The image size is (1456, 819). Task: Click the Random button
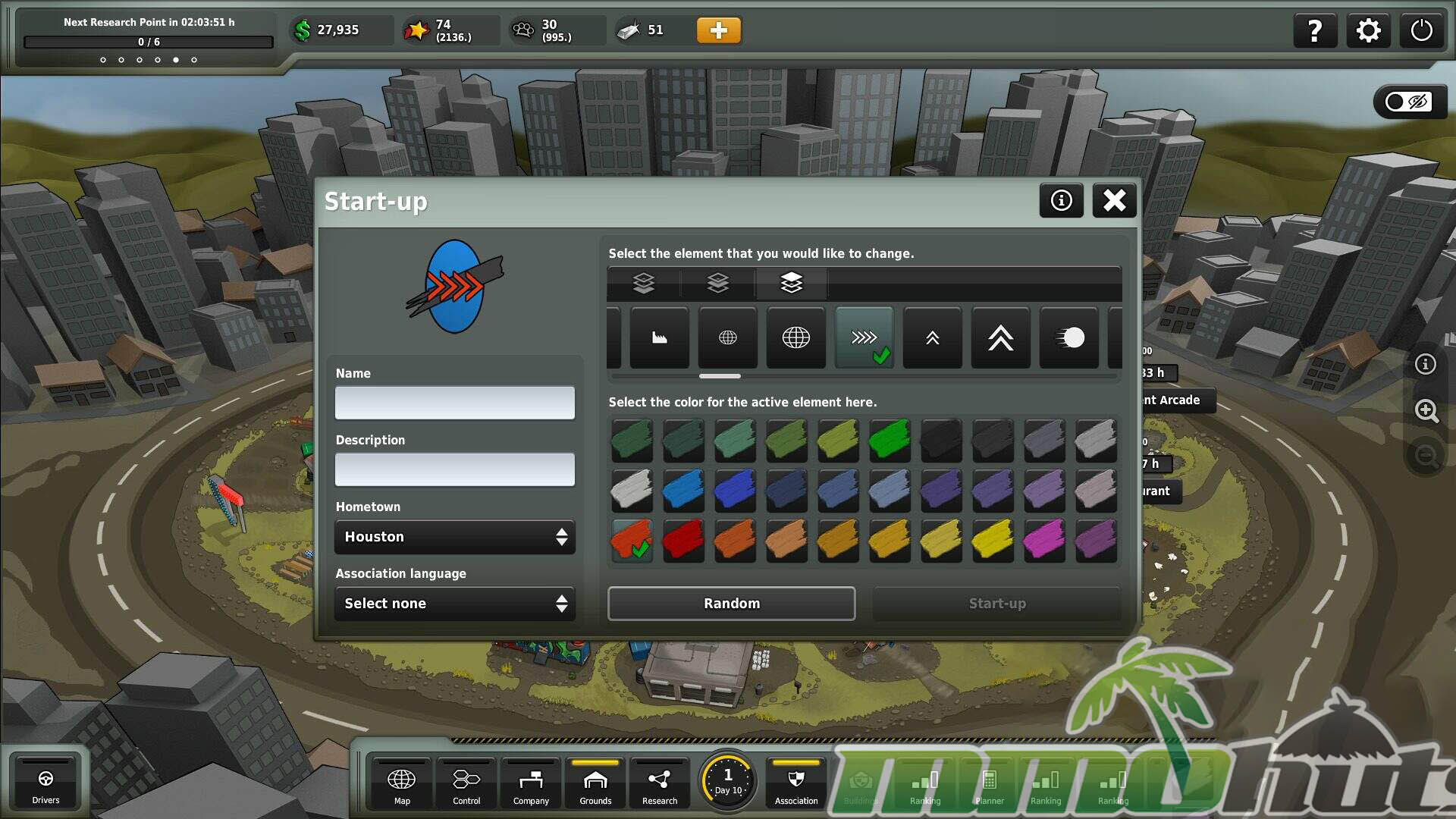[732, 604]
